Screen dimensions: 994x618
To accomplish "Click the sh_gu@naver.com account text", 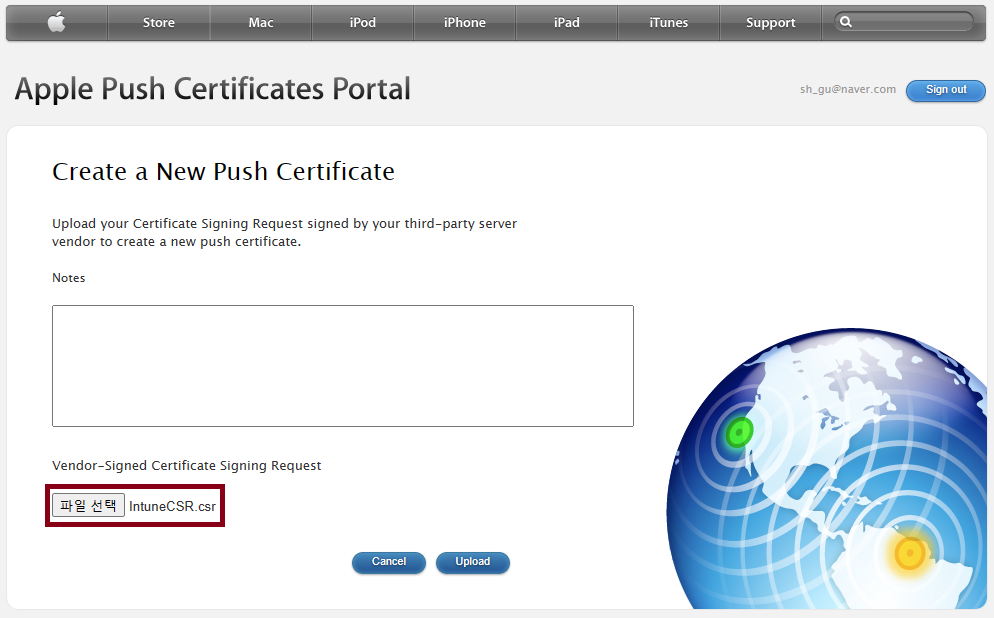I will pos(848,89).
